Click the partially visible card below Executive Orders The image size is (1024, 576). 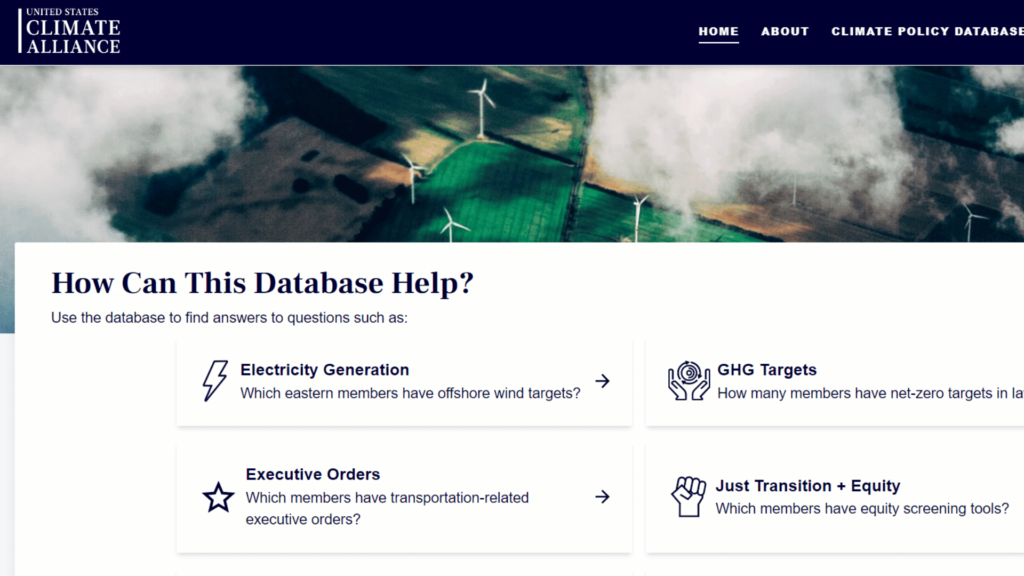point(404,570)
